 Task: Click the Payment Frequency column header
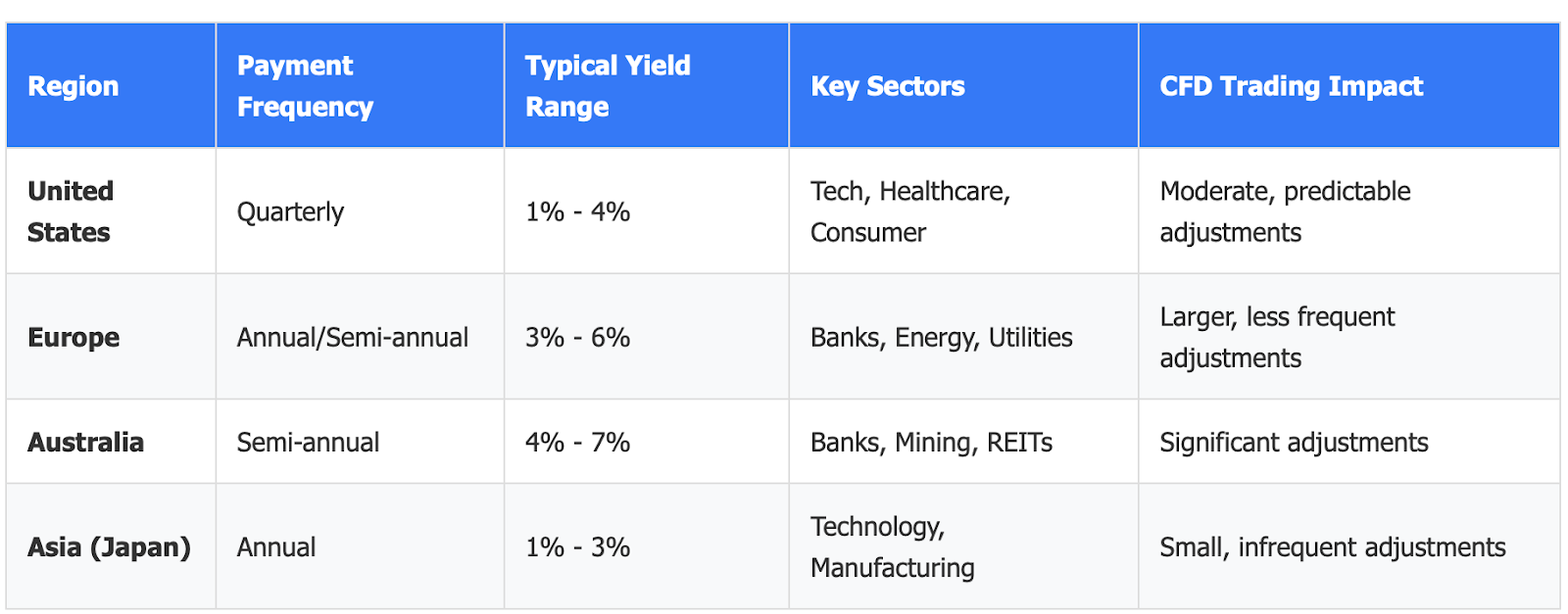click(305, 86)
